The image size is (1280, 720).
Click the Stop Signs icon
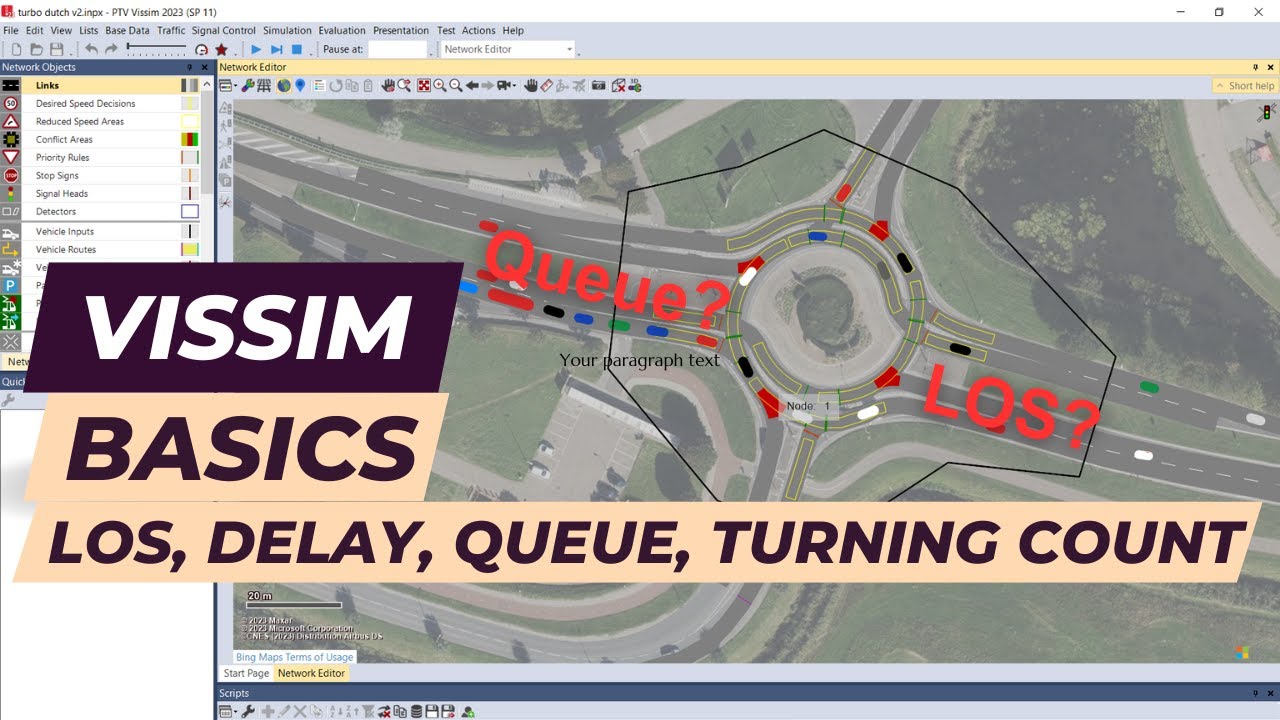click(x=11, y=176)
